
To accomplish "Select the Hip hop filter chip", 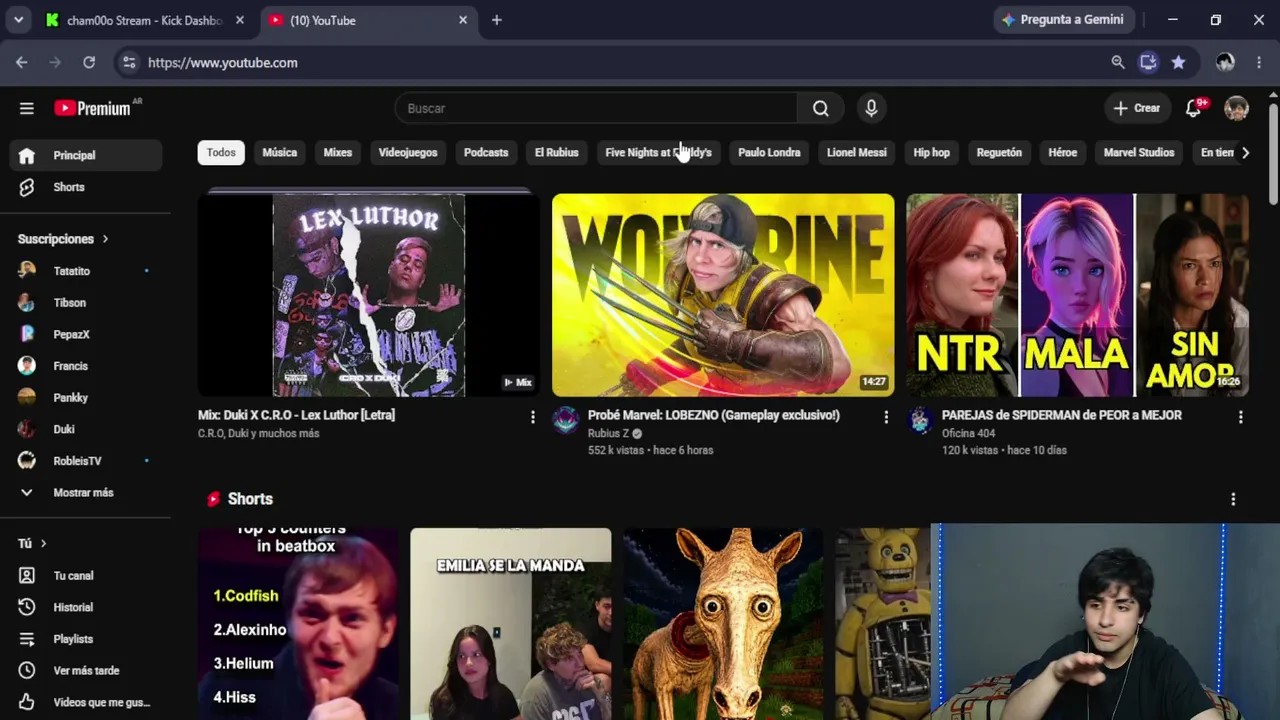I will point(932,153).
